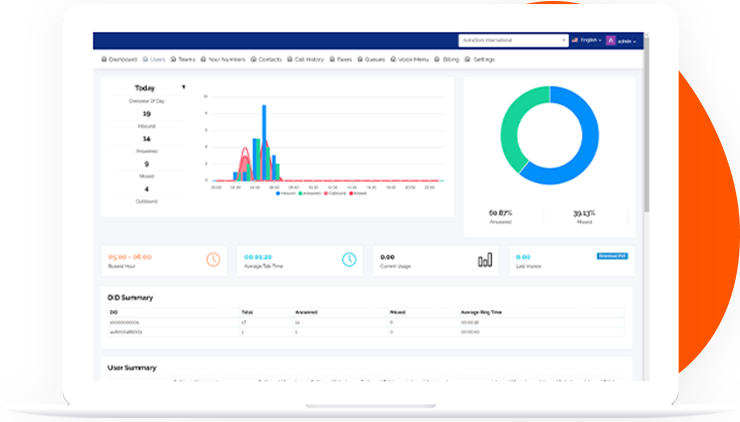
Task: Click the Download Pdf button
Action: tap(612, 256)
